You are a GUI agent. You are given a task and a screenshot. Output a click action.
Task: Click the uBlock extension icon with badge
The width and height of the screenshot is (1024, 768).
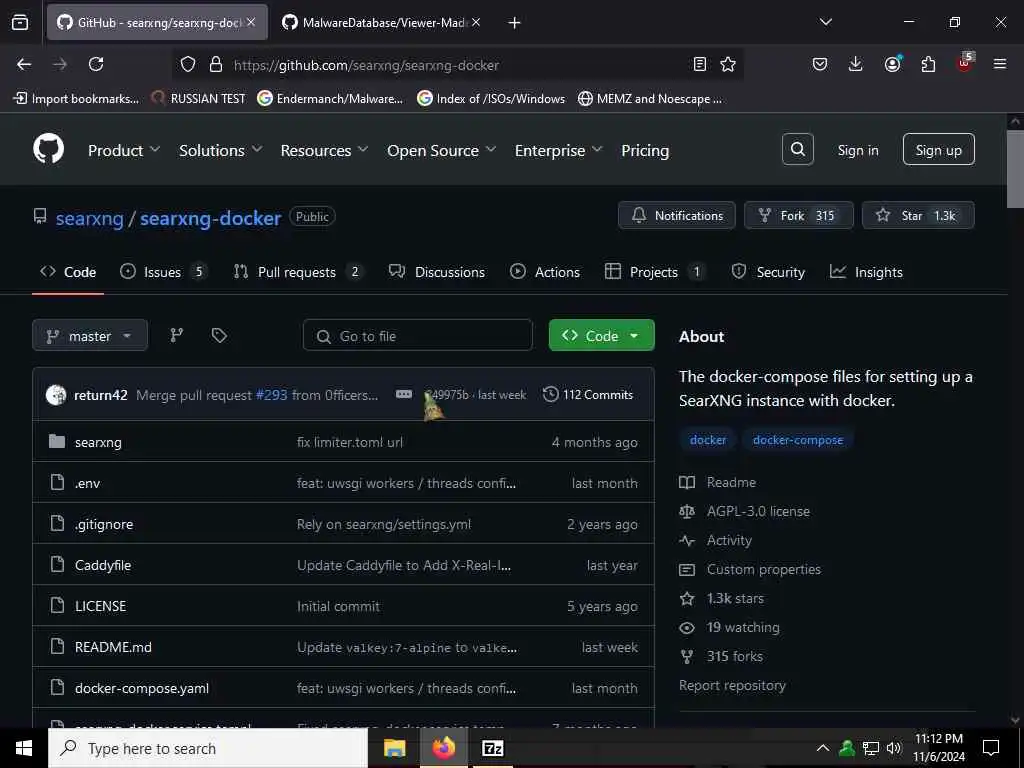click(965, 63)
